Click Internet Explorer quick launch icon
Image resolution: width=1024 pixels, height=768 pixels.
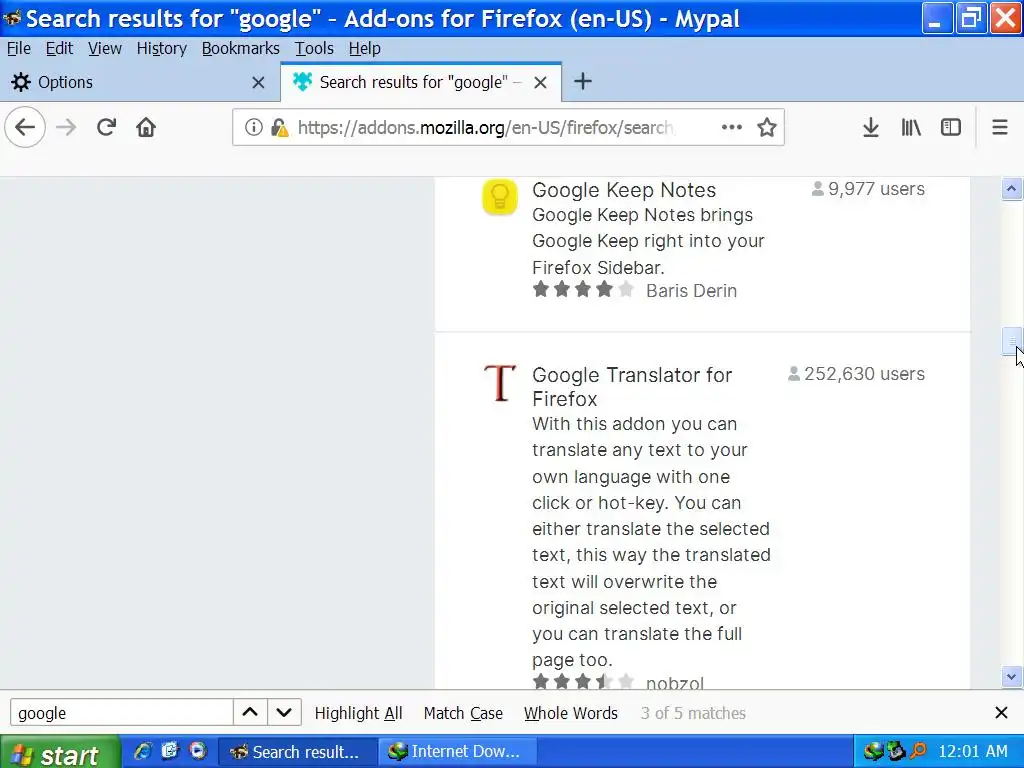coord(142,751)
